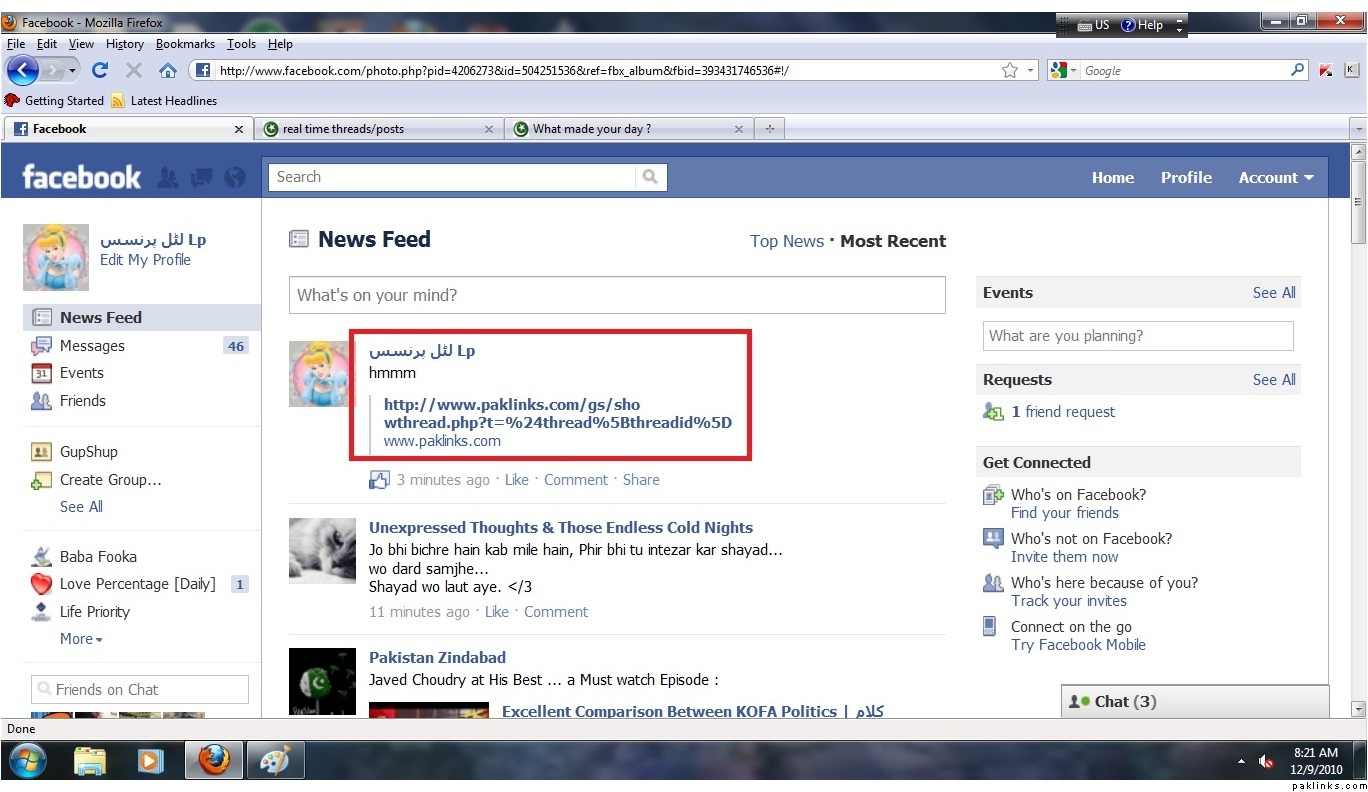Bookmark page with the star icon
This screenshot has height=792, width=1368.
click(1010, 70)
